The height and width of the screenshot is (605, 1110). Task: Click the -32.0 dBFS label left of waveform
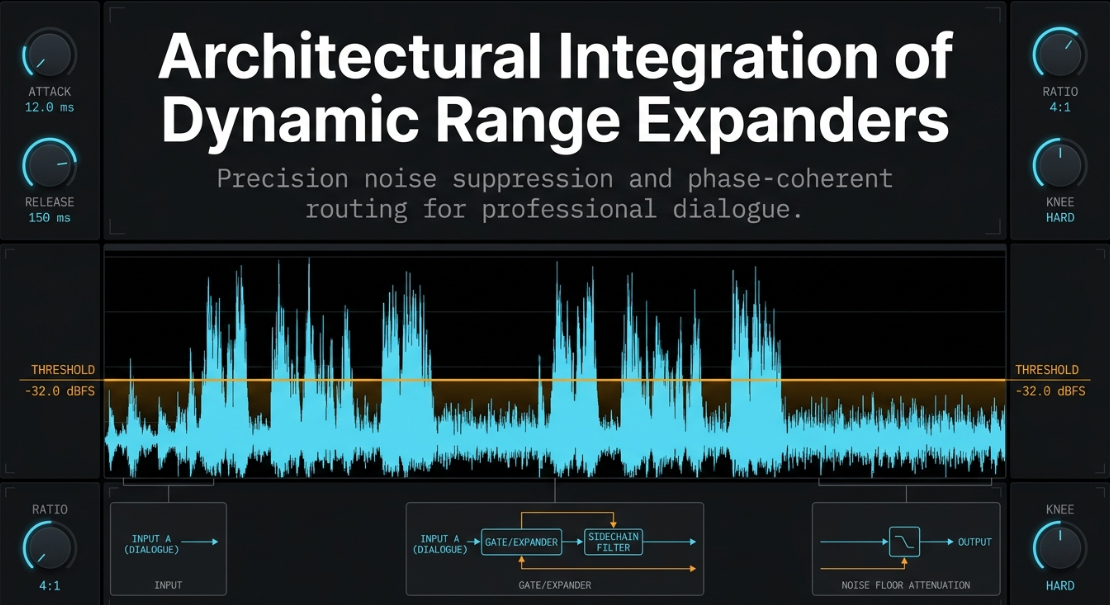tap(60, 391)
